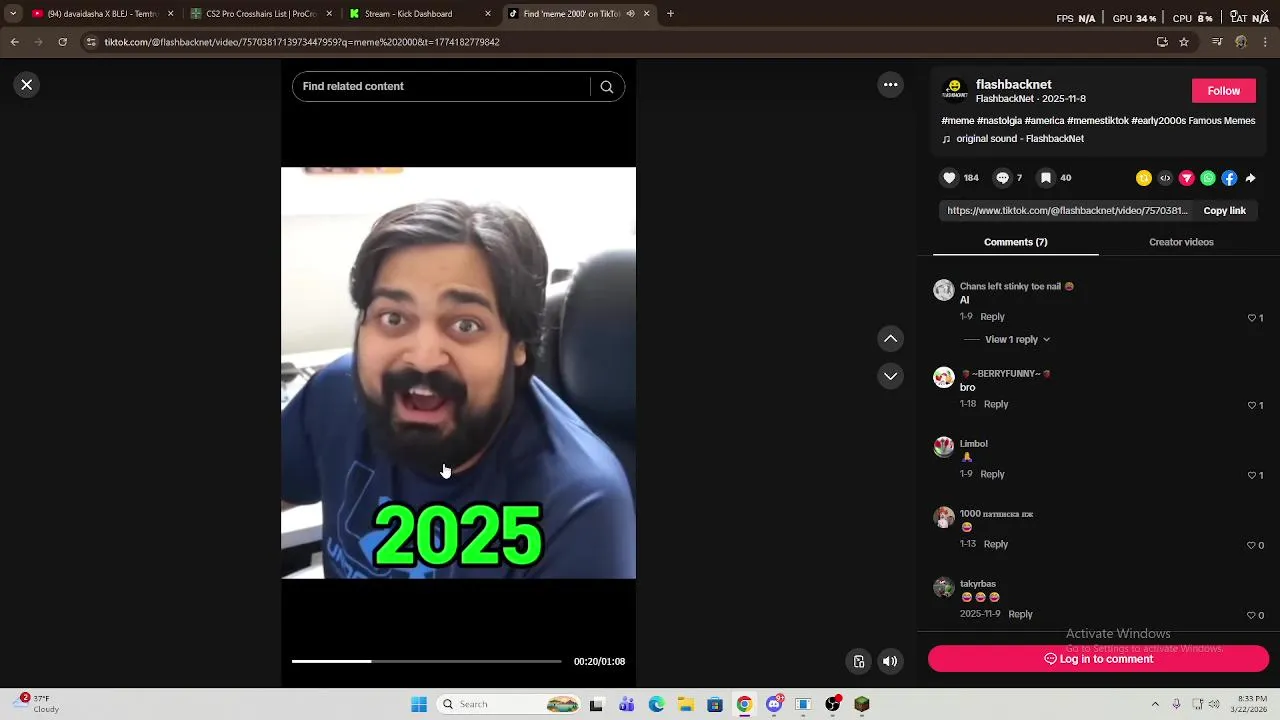Follow the flashbacknet account
The width and height of the screenshot is (1280, 720).
click(x=1223, y=91)
